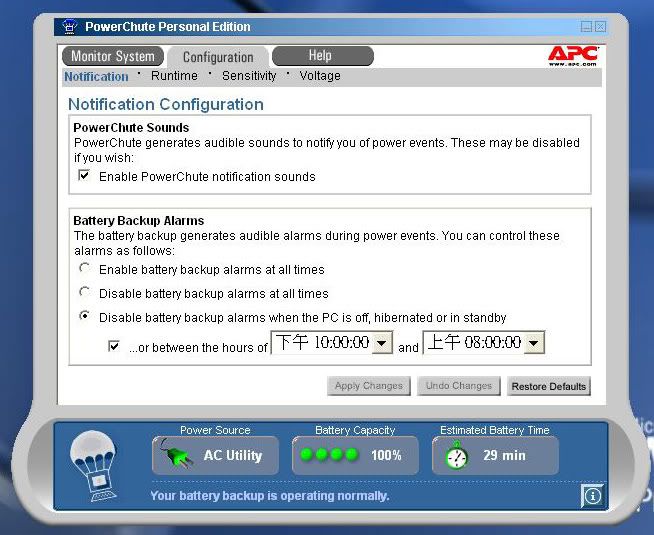Select Disable battery backup alarms at all times
654x535 pixels.
click(85, 292)
